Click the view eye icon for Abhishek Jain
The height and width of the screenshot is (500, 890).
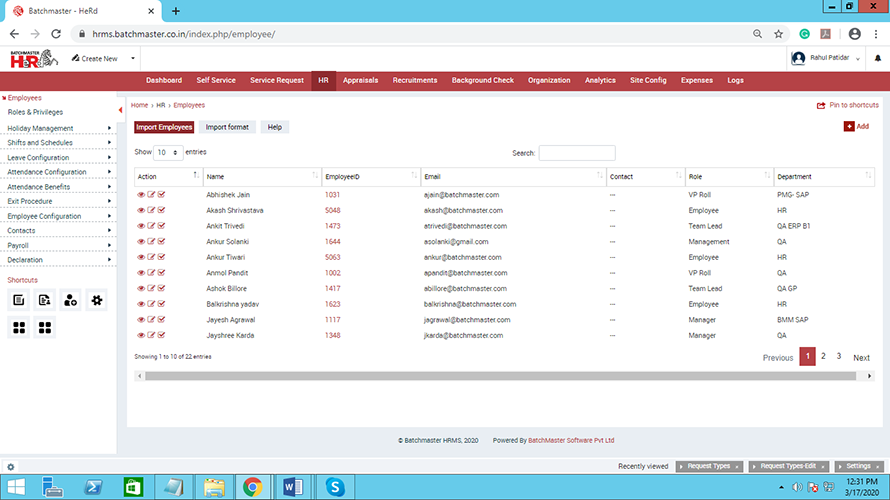click(141, 195)
